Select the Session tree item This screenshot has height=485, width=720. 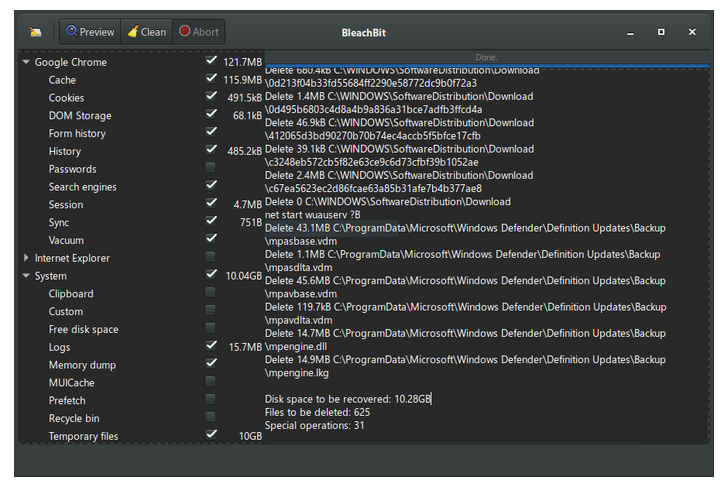(66, 204)
